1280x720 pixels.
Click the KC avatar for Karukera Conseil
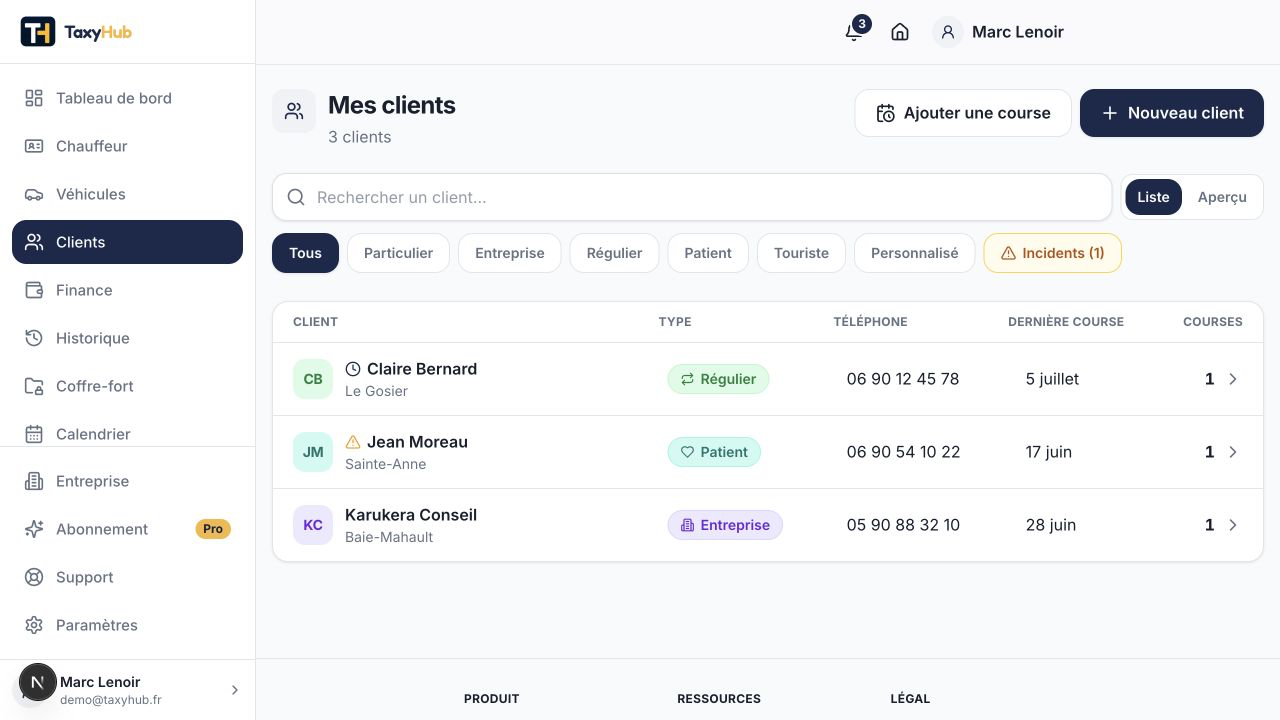313,525
